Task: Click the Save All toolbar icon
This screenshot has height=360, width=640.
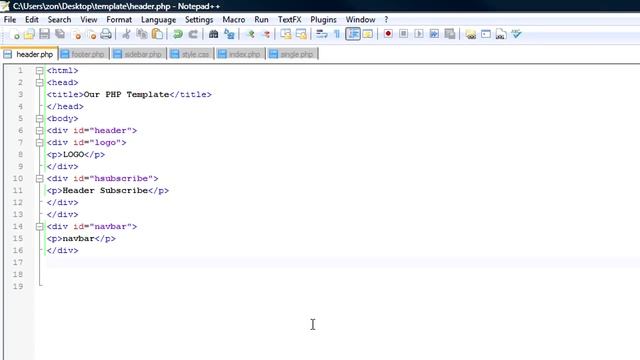Action: (60, 34)
